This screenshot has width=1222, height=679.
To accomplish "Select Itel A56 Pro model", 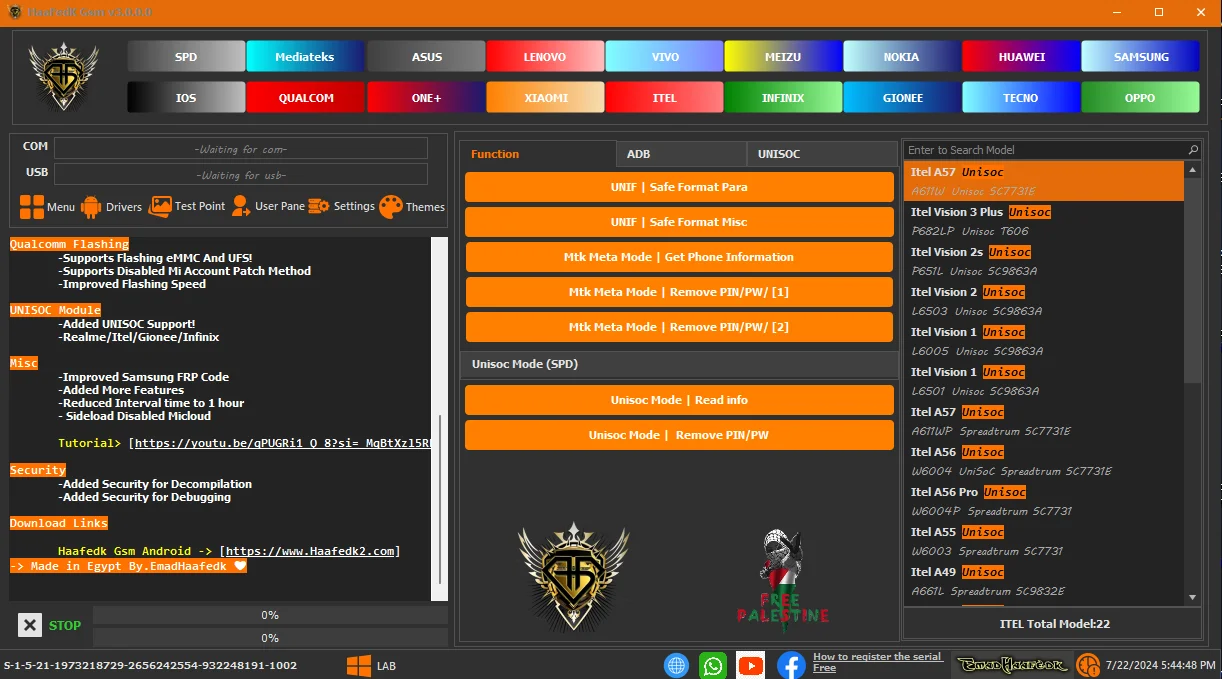I will click(1044, 501).
